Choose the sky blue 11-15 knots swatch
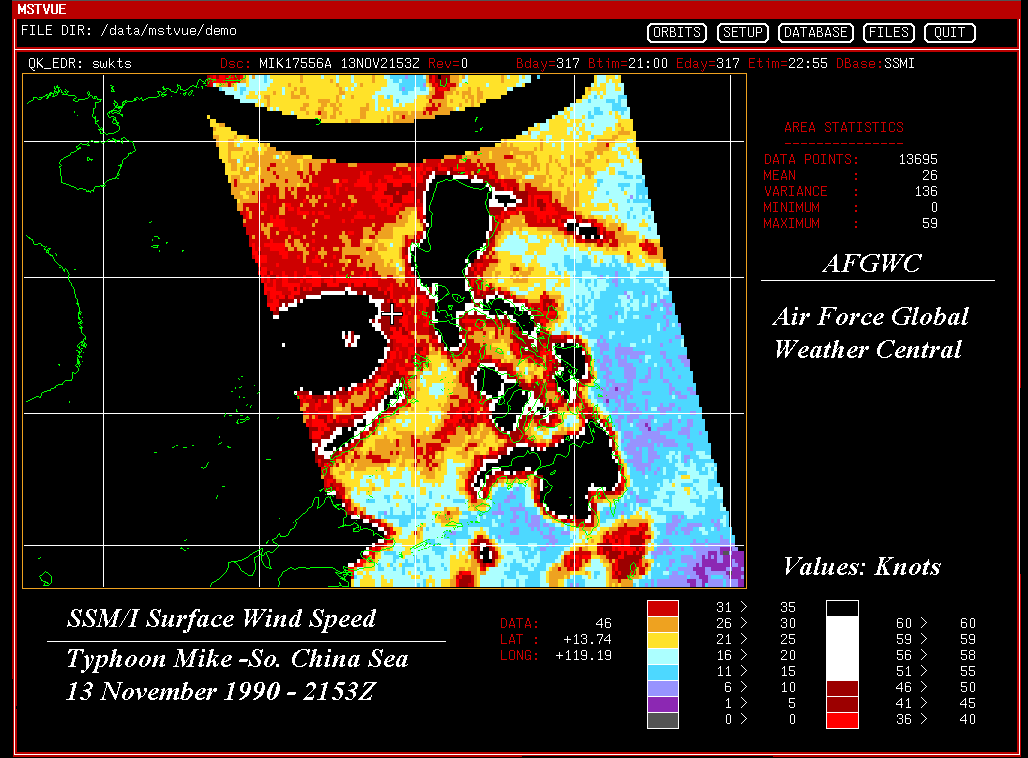1028x758 pixels. coord(663,671)
